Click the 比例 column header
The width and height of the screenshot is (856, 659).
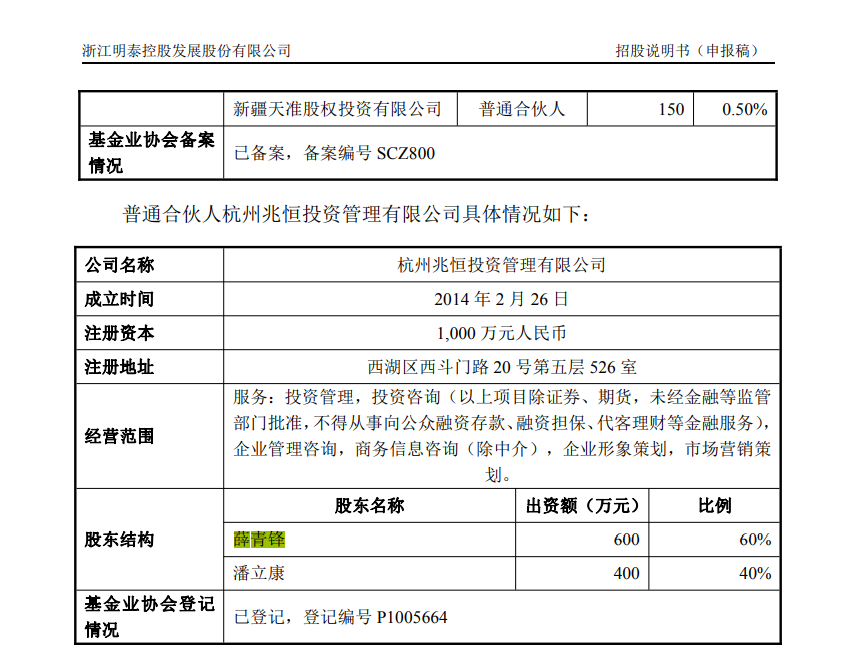(714, 506)
